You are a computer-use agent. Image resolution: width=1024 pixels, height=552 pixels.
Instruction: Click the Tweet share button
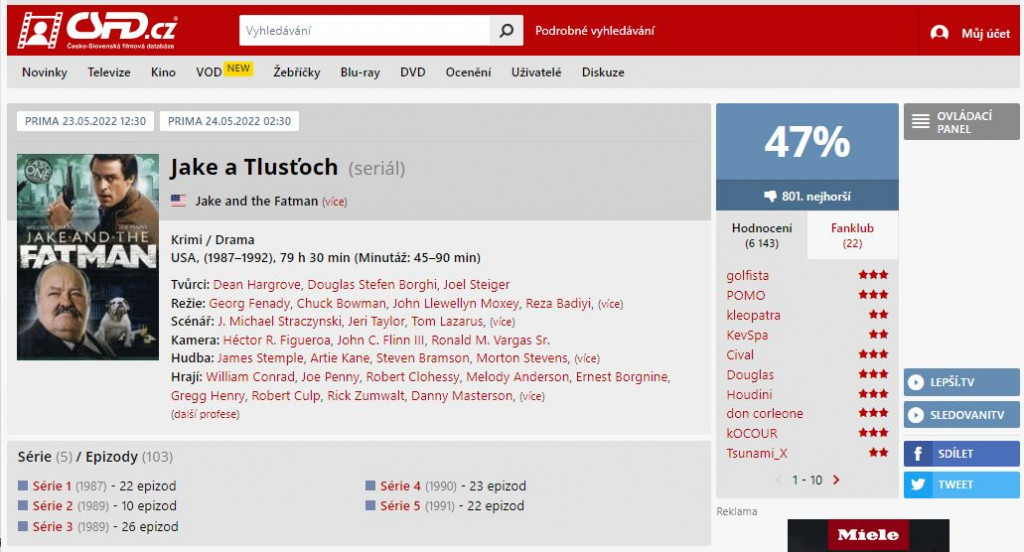tap(961, 485)
